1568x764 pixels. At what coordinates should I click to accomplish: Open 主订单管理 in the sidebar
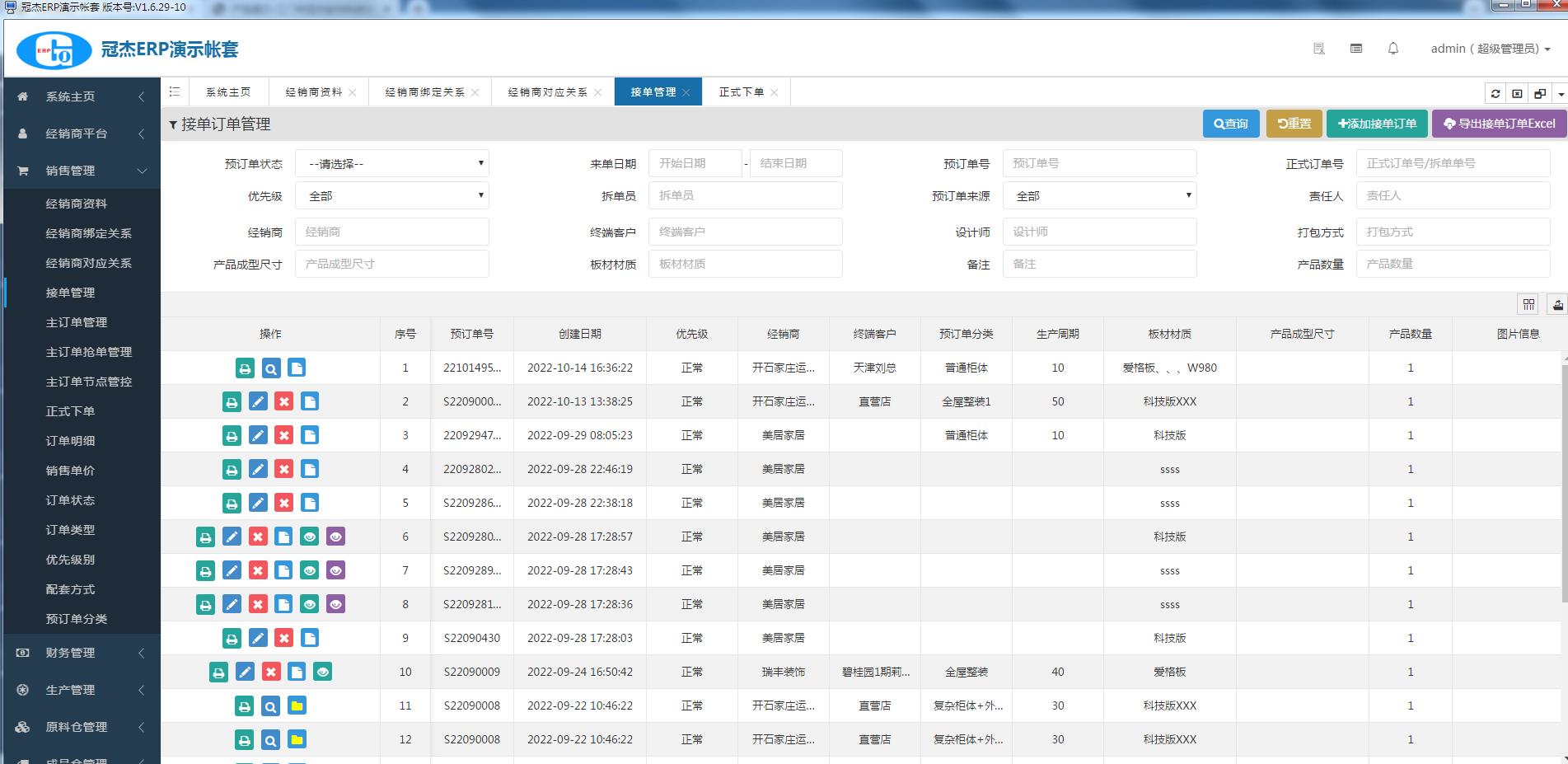[77, 322]
